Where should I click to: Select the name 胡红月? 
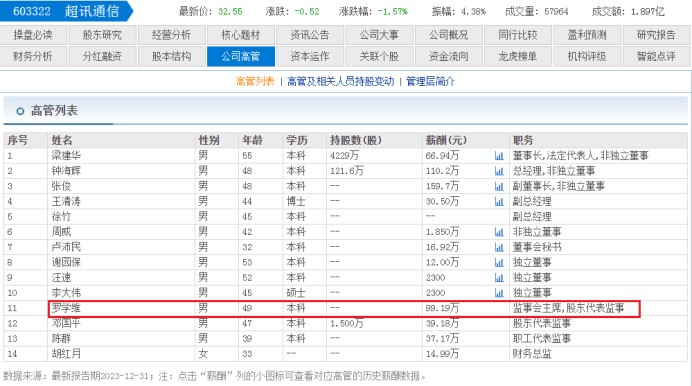click(66, 354)
